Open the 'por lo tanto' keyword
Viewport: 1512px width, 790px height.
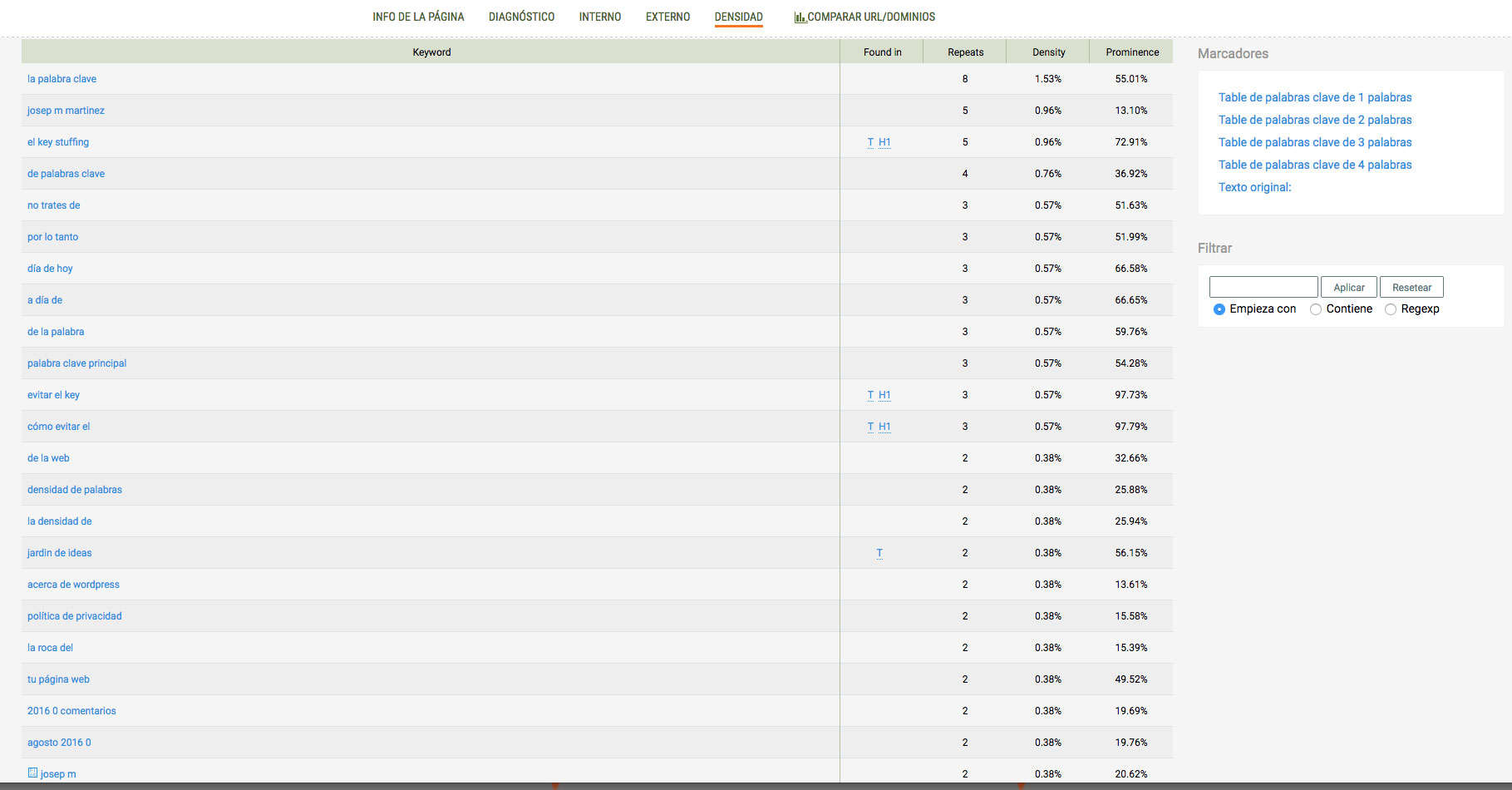coord(52,237)
